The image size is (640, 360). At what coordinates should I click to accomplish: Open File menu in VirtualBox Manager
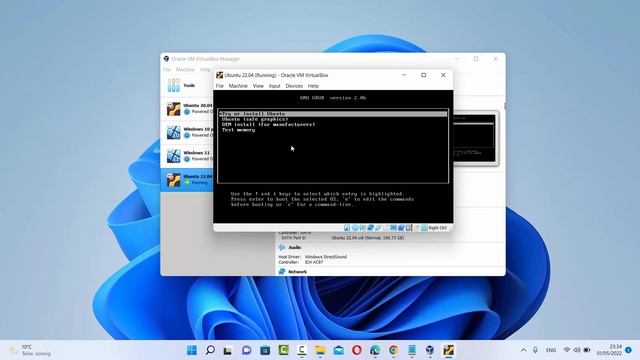tap(167, 70)
